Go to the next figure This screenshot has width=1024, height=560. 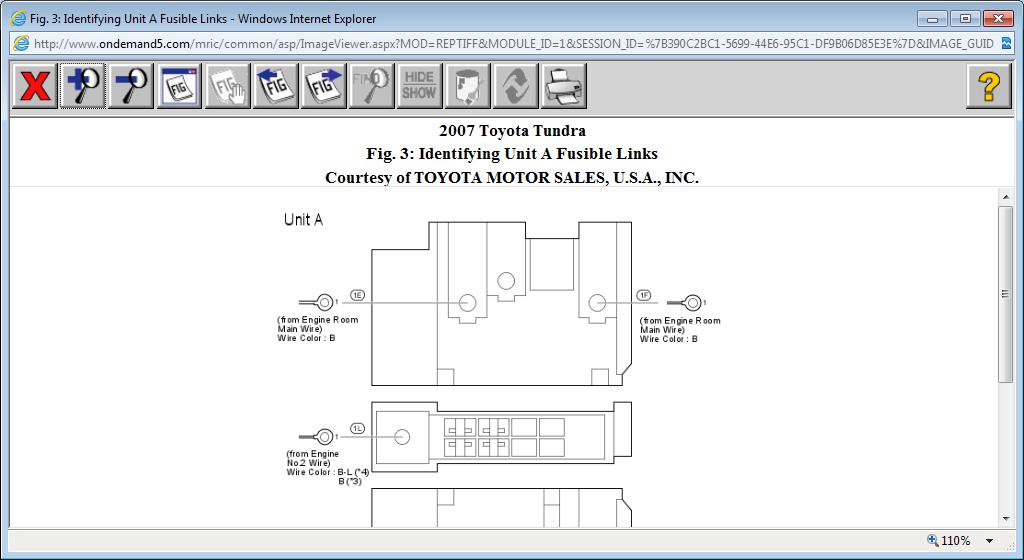[x=324, y=86]
